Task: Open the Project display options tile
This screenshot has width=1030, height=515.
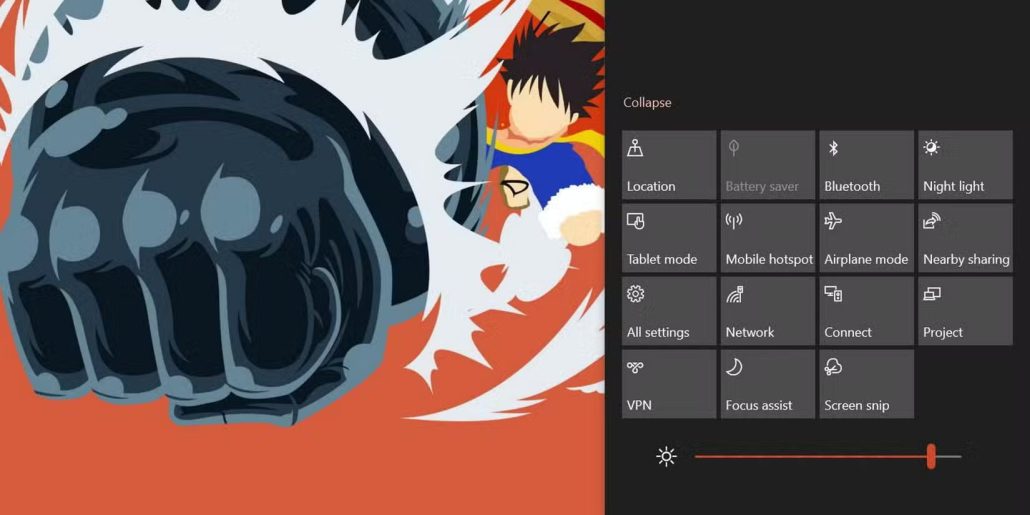Action: (x=965, y=311)
